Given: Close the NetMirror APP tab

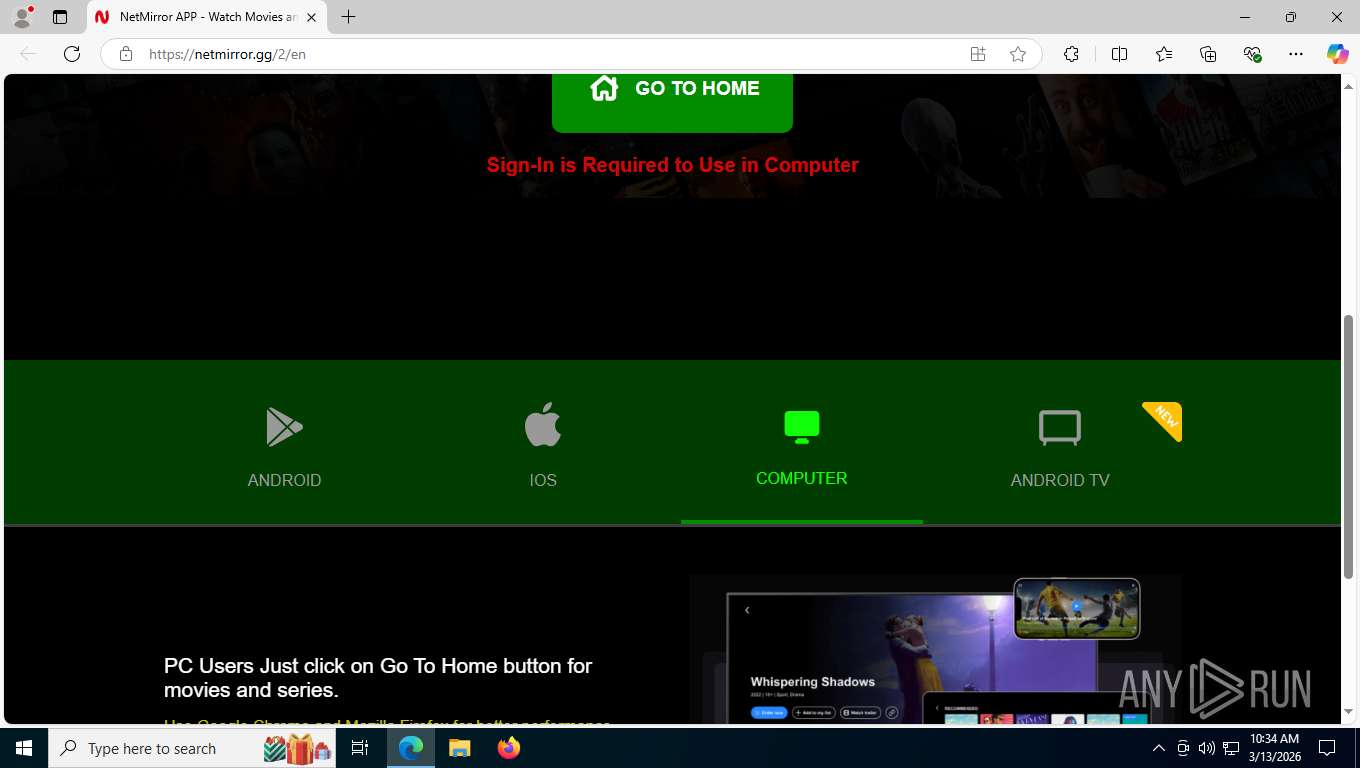Looking at the screenshot, I should (x=311, y=17).
